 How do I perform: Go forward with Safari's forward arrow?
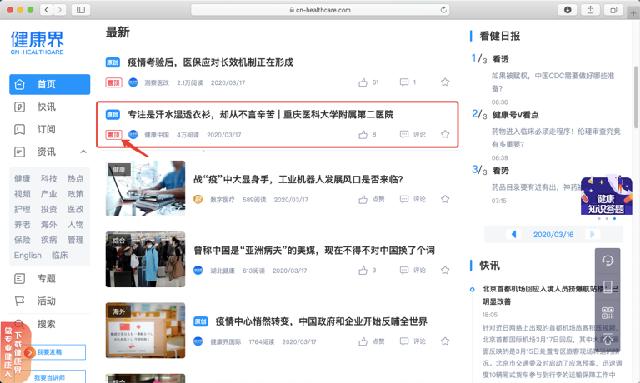[x=60, y=9]
